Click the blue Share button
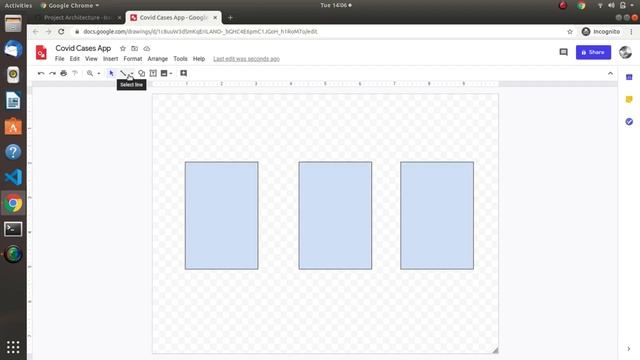 pyautogui.click(x=593, y=52)
